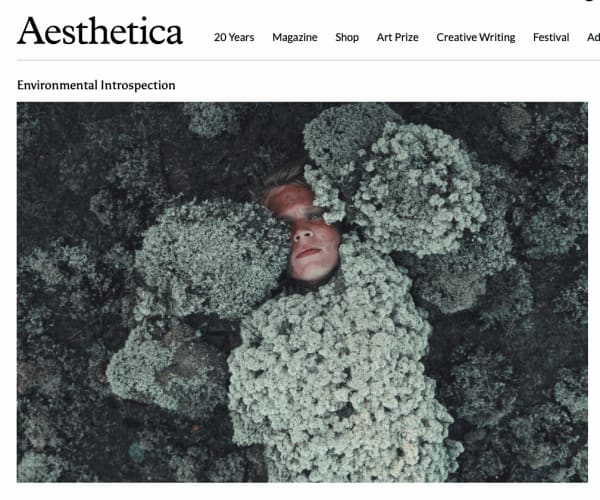600x500 pixels.
Task: Click the cut-off 'Ad' nav item
Action: [x=593, y=37]
